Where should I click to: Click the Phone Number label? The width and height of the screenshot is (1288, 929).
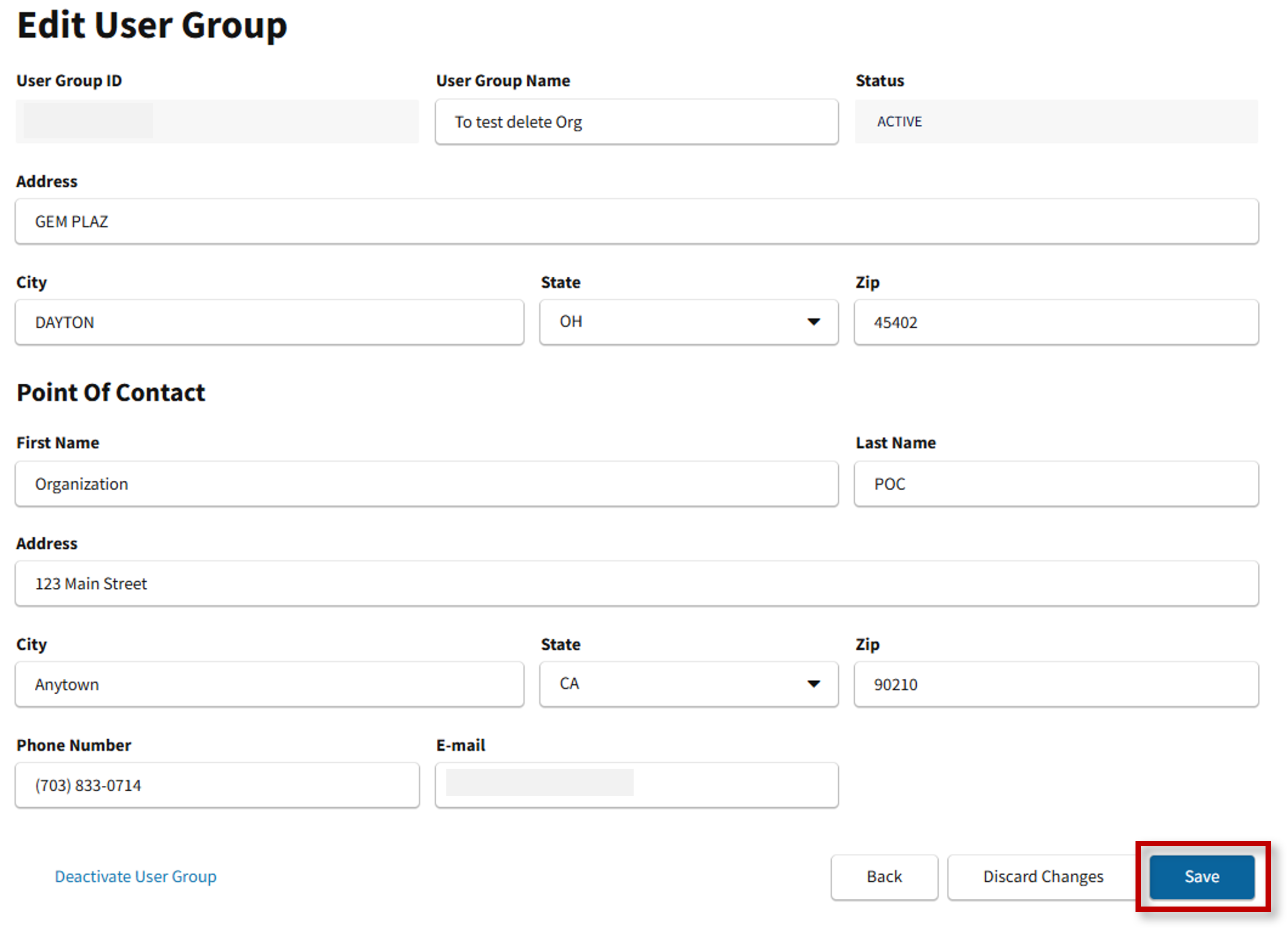pos(74,745)
